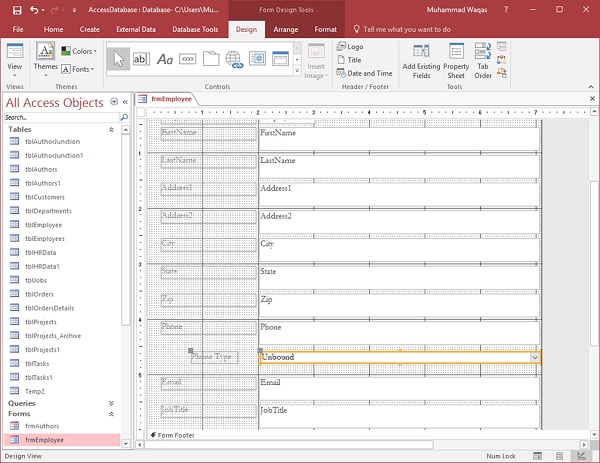The height and width of the screenshot is (463, 600).
Task: Click Add Existing Fields
Action: (422, 60)
